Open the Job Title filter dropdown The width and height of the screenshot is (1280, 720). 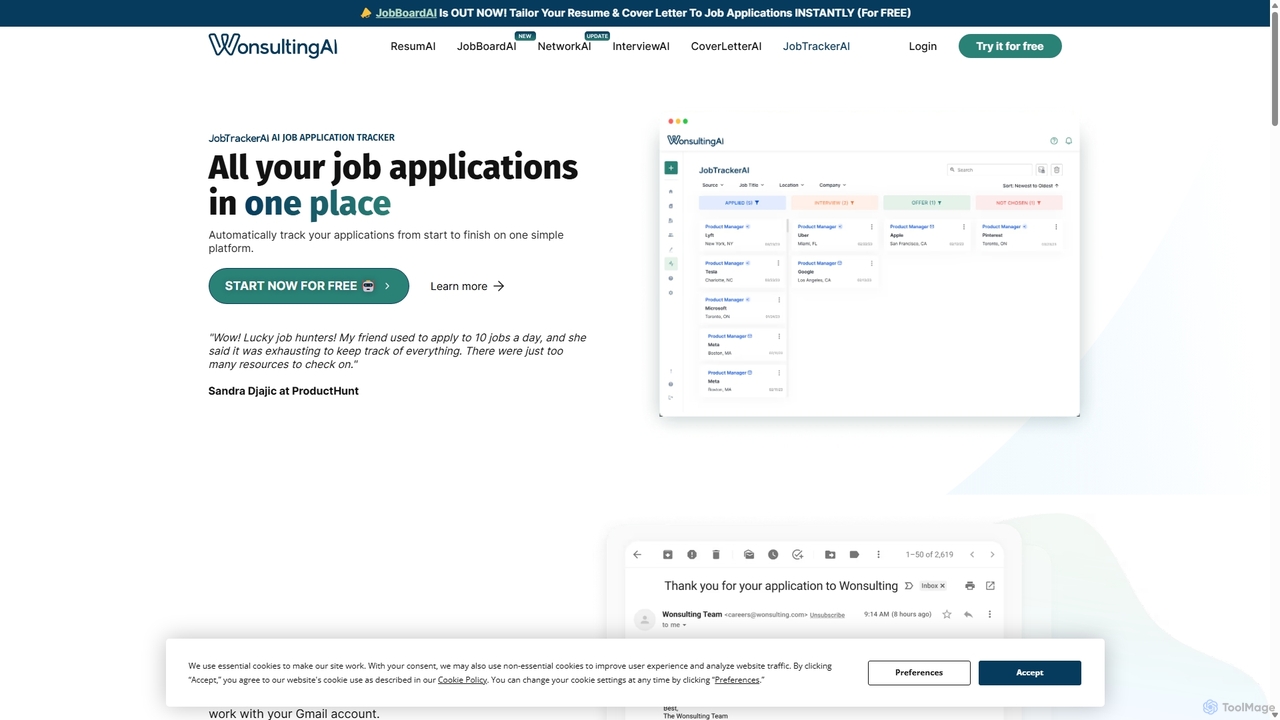pyautogui.click(x=751, y=185)
